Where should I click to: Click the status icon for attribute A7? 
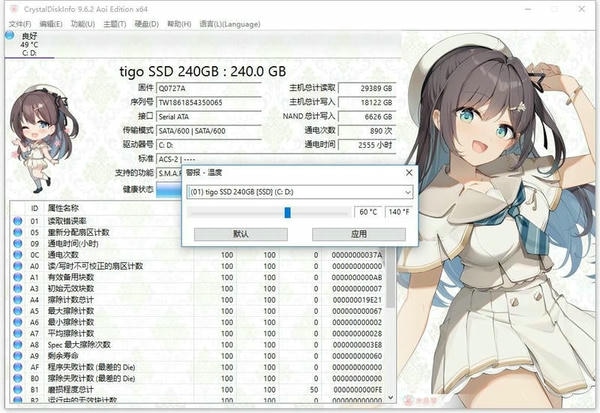(18, 333)
